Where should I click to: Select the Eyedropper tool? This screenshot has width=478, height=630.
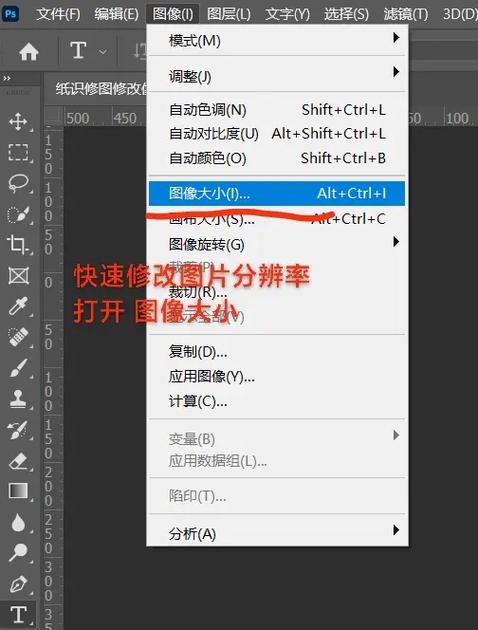pos(18,306)
